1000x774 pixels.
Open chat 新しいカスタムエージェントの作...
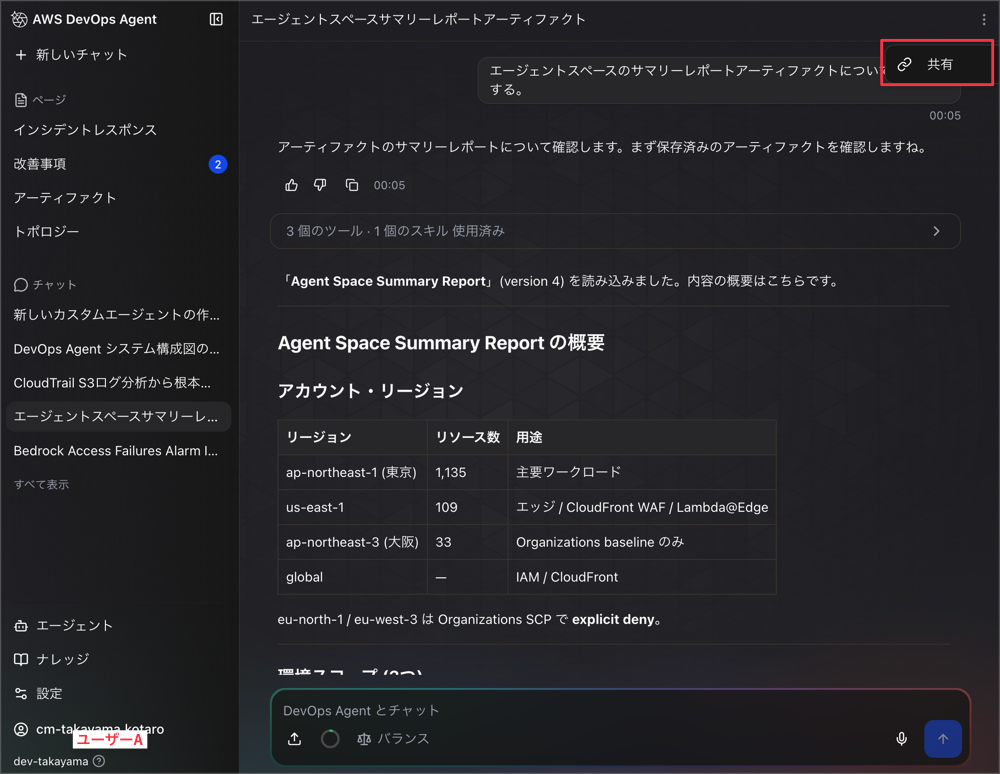coord(117,315)
